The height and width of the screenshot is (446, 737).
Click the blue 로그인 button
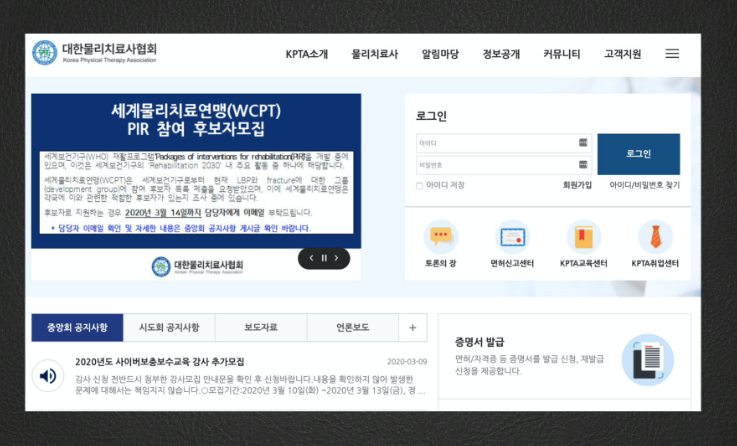[x=638, y=154]
